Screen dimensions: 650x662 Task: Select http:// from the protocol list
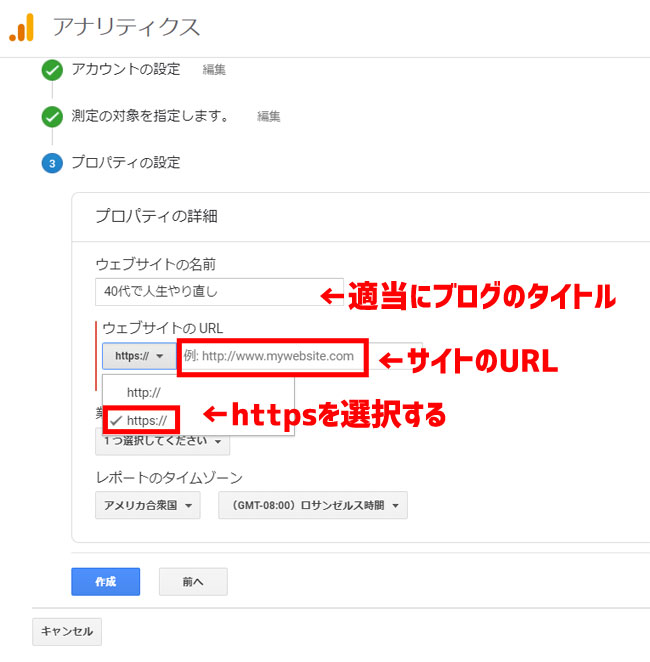[144, 393]
